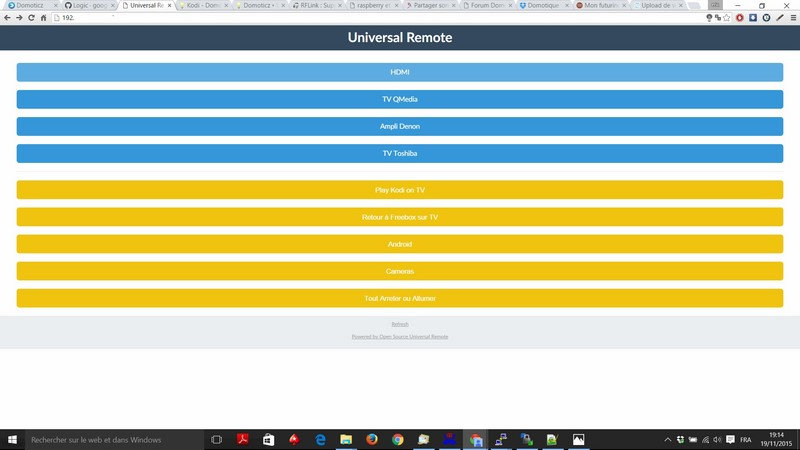This screenshot has width=800, height=450.
Task: Click the blue square extension icon in toolbar
Action: [753, 17]
